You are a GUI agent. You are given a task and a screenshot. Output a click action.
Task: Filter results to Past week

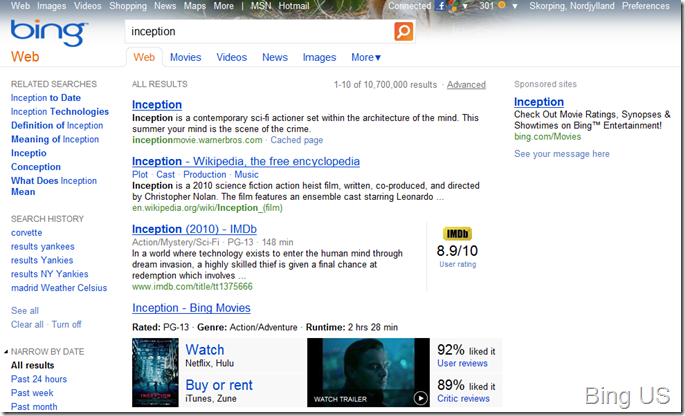[x=32, y=393]
